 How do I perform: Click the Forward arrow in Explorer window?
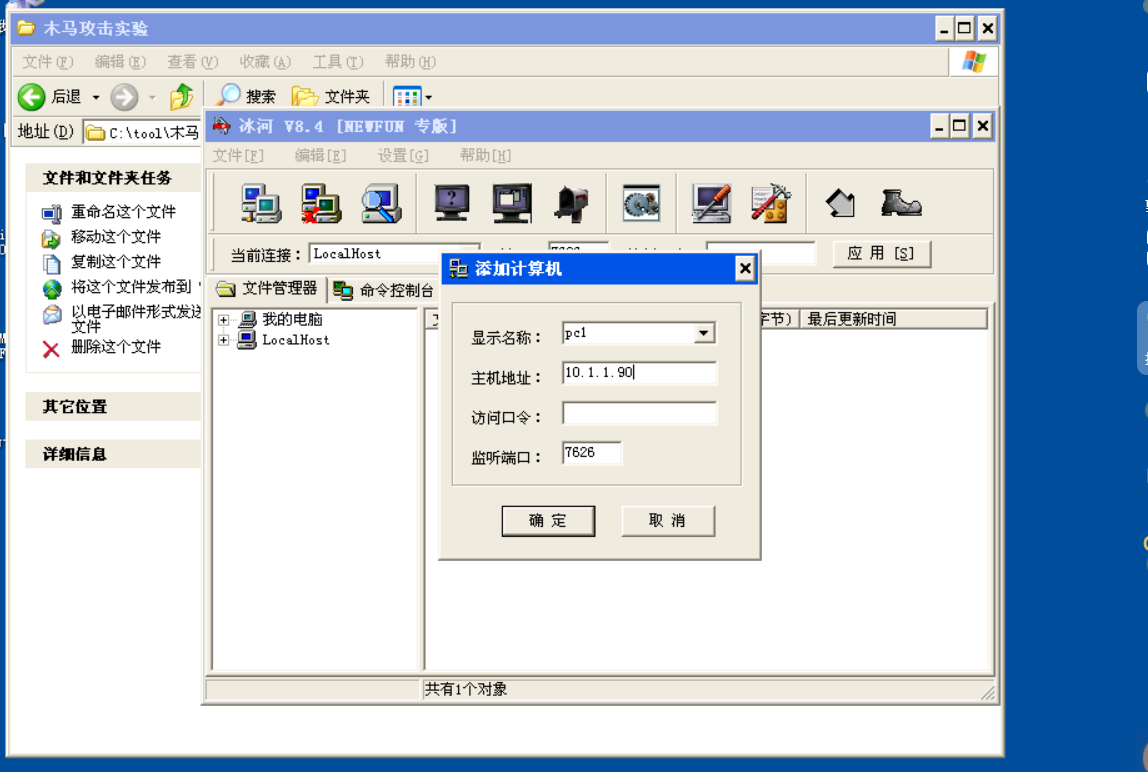click(x=124, y=97)
